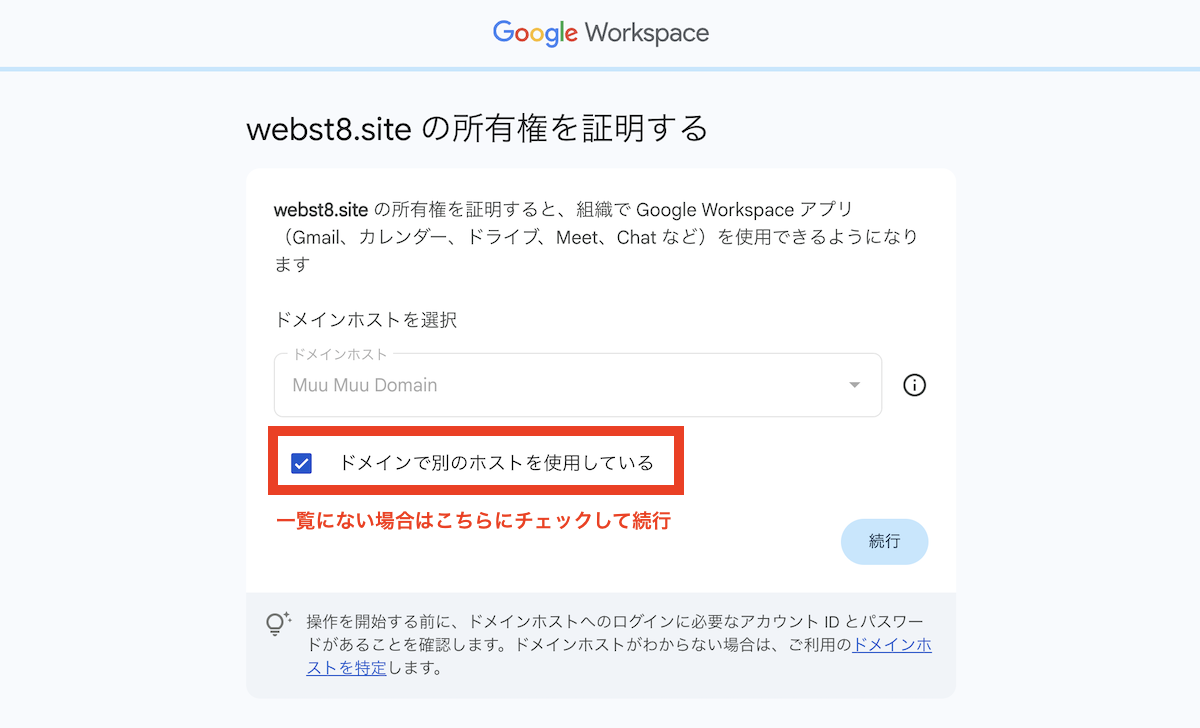Screen dimensions: 1200x728
Task: Click the Google Workspace アプリ phrase in the description
Action: pos(744,211)
